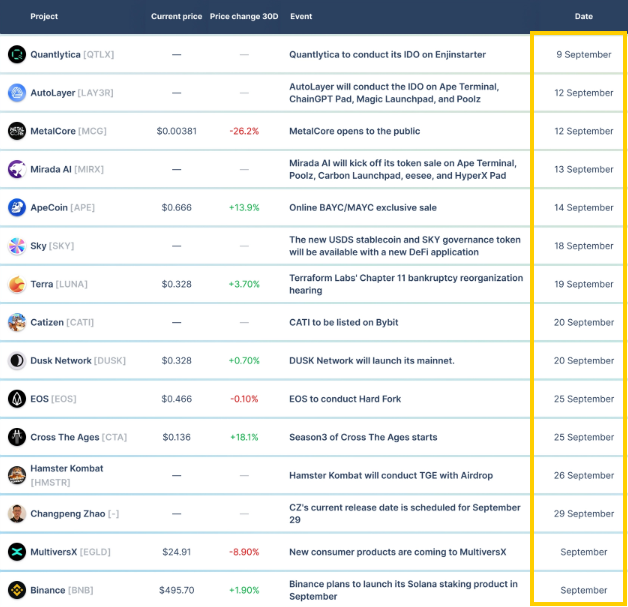628x607 pixels.
Task: Select 'DUSK Network will launch its mainnet' event
Action: (372, 361)
